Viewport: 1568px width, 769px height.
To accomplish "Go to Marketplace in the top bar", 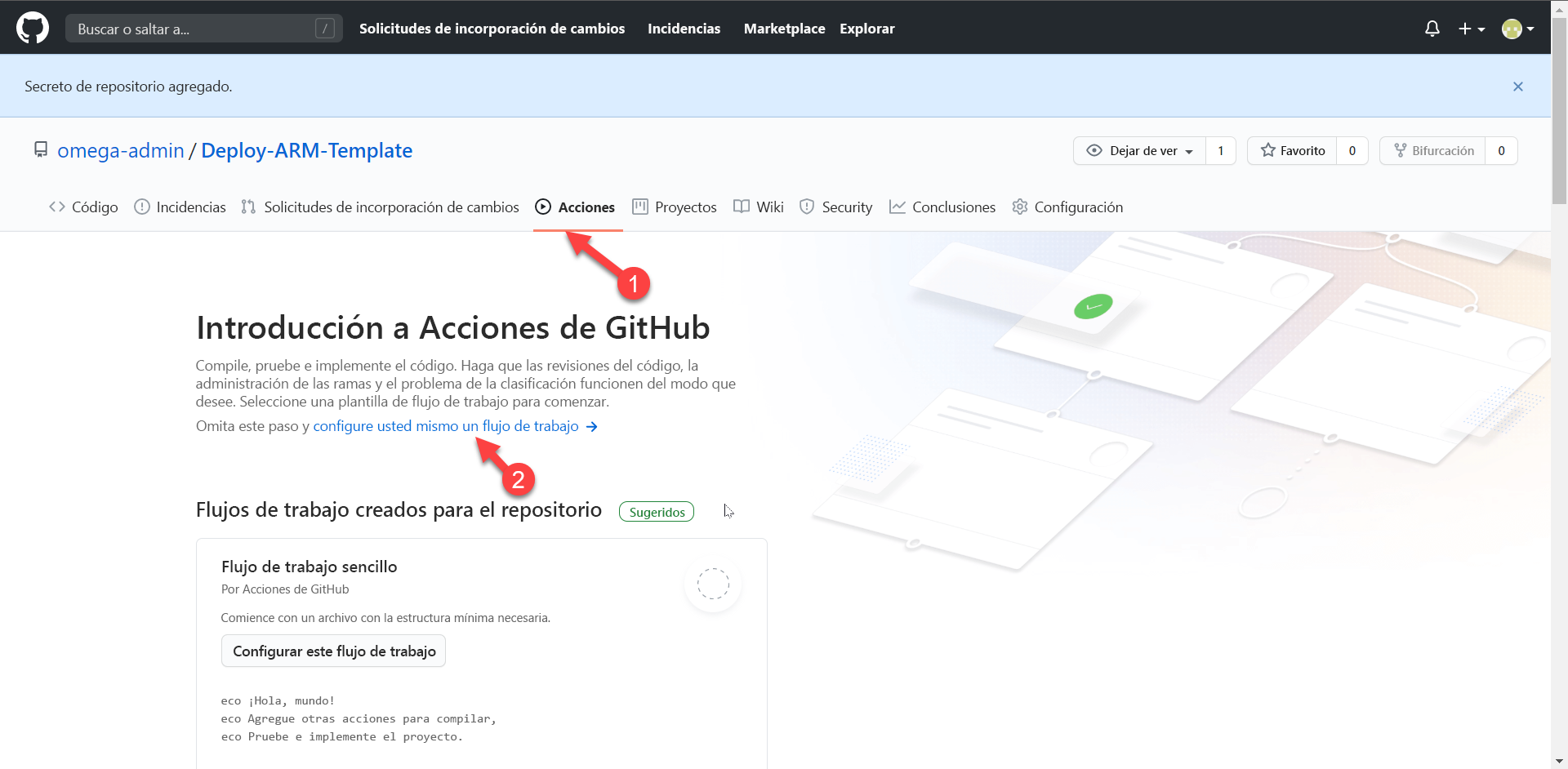I will [784, 29].
